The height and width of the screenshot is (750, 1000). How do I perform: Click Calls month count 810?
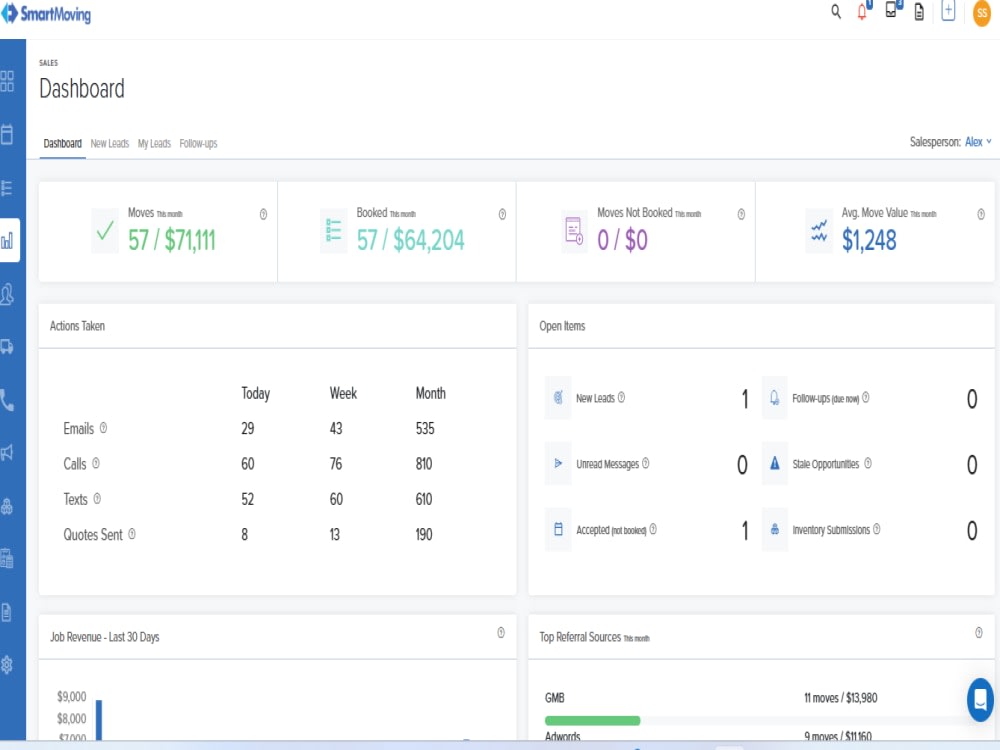pyautogui.click(x=423, y=464)
